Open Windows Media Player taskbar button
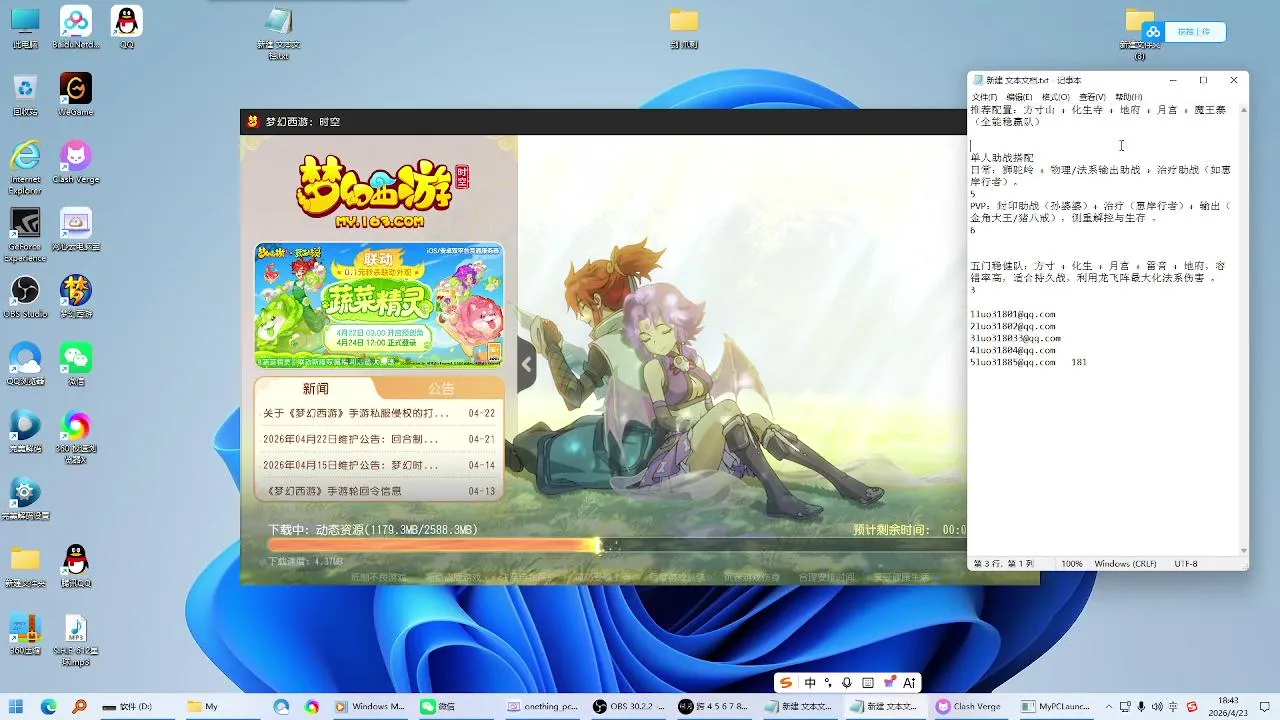1280x720 pixels. point(371,706)
